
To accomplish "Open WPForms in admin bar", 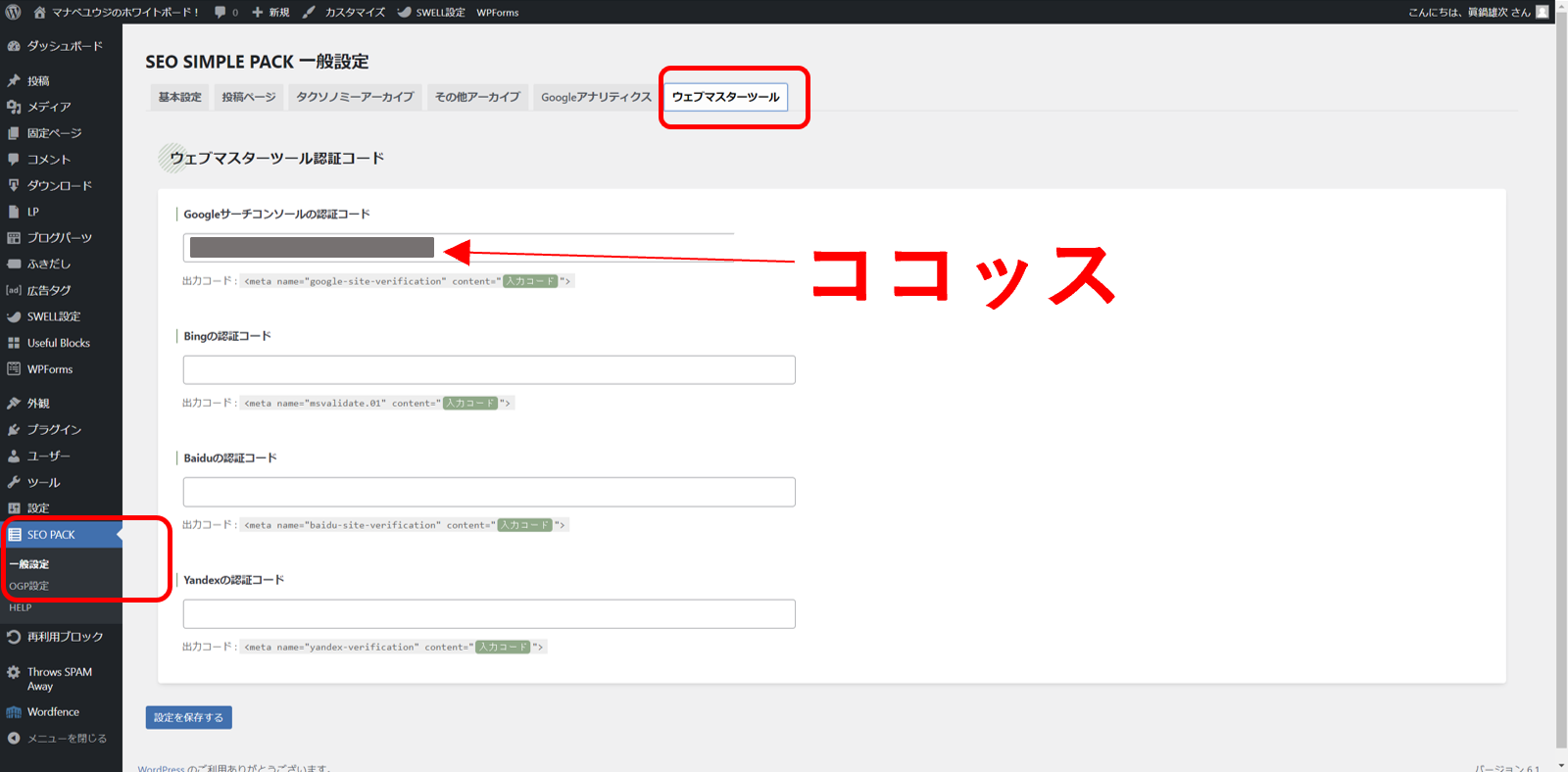I will pos(498,12).
